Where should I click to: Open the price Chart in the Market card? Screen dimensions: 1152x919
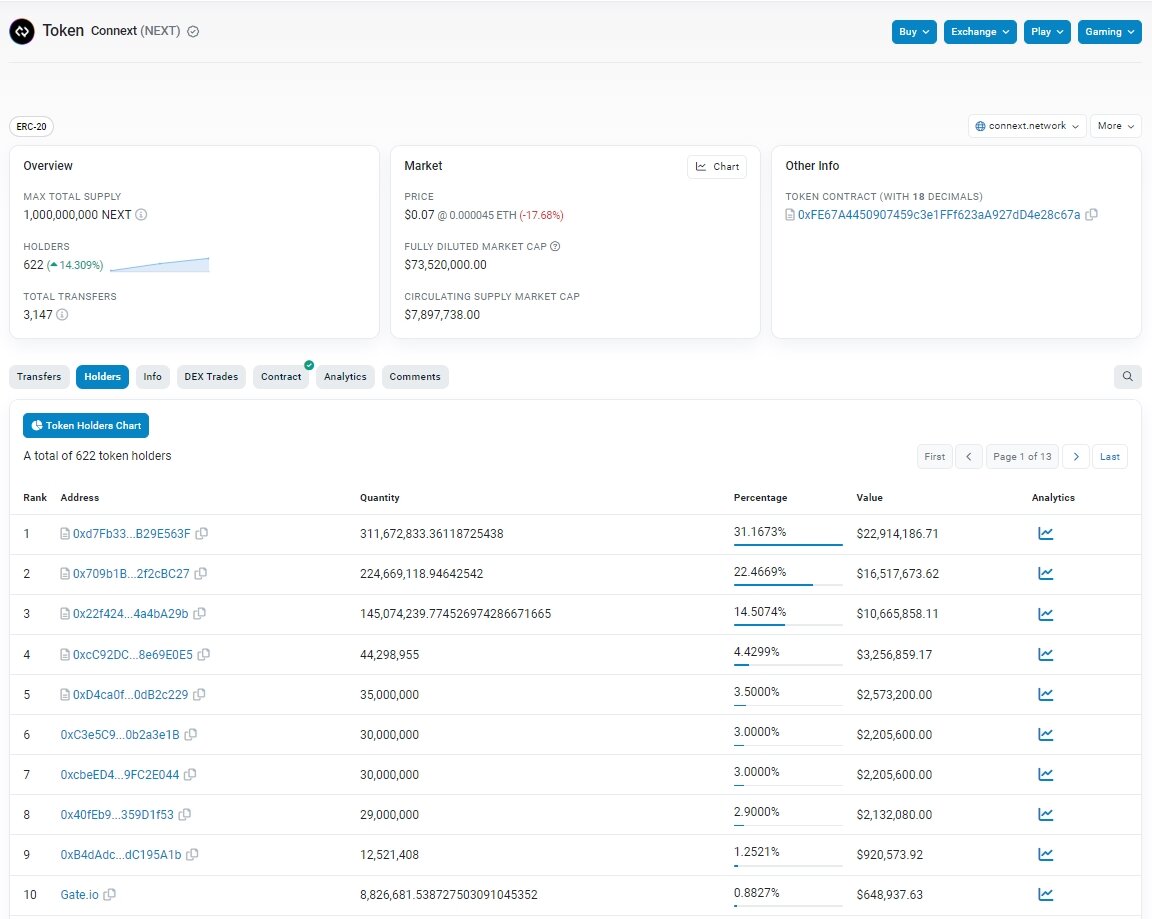point(716,166)
